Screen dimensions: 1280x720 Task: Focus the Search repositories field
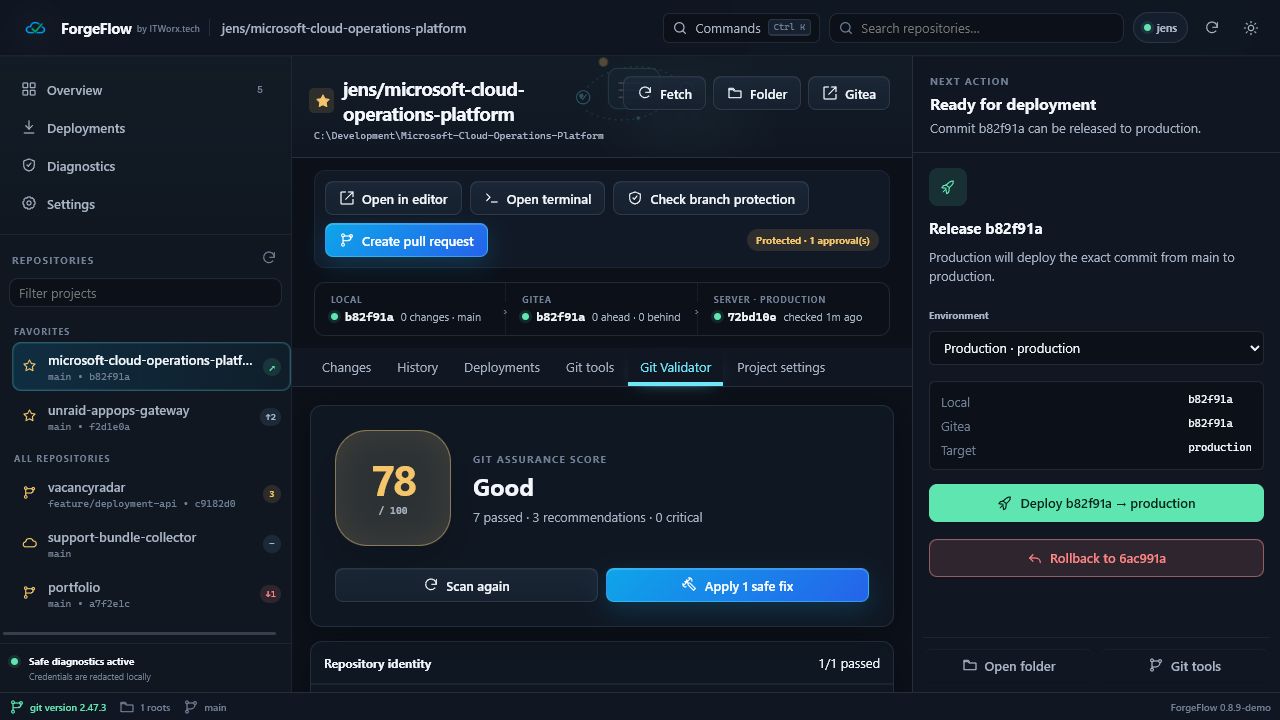coord(976,28)
